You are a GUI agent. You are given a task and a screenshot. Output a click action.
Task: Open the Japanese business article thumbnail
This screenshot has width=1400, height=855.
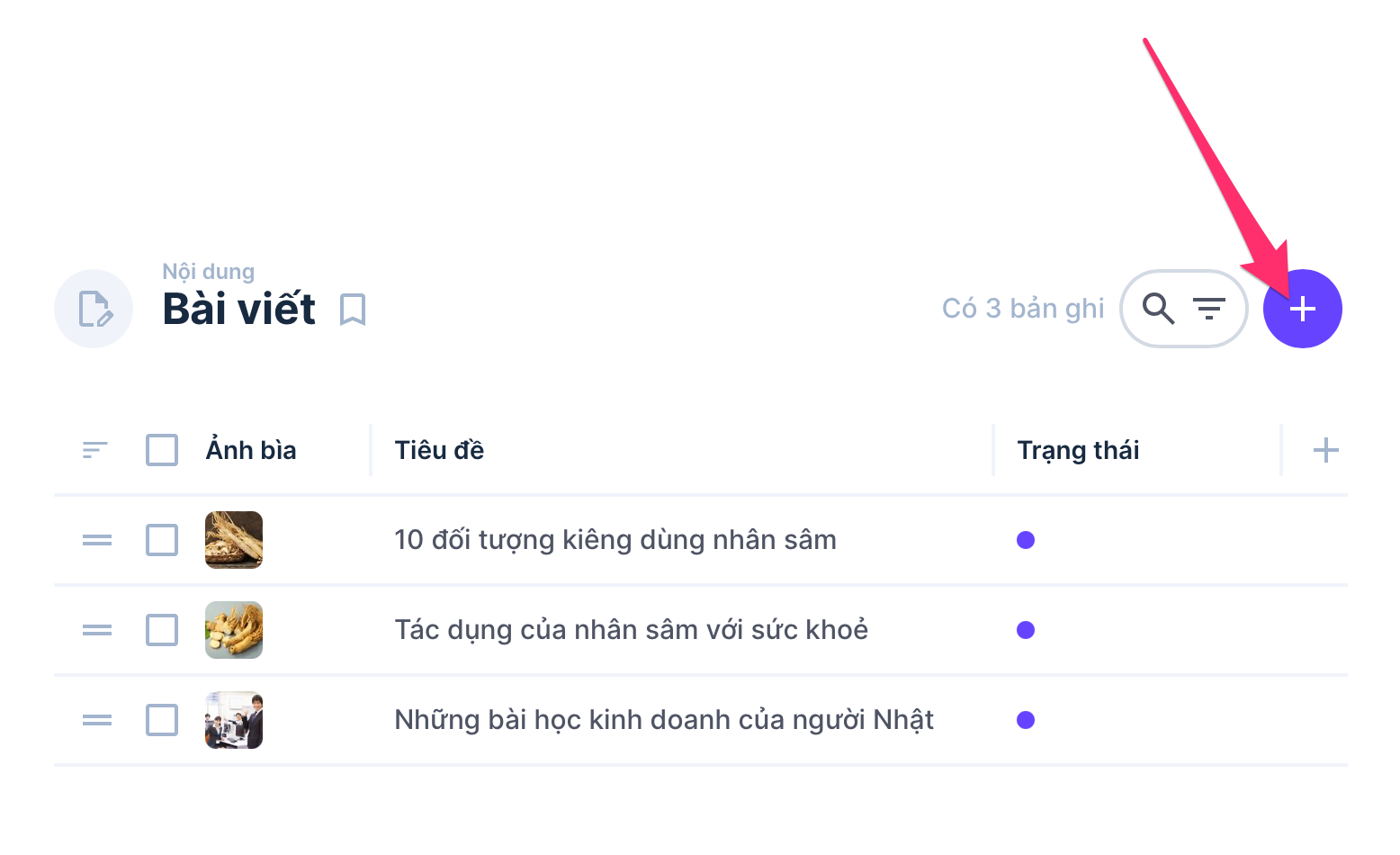234,720
